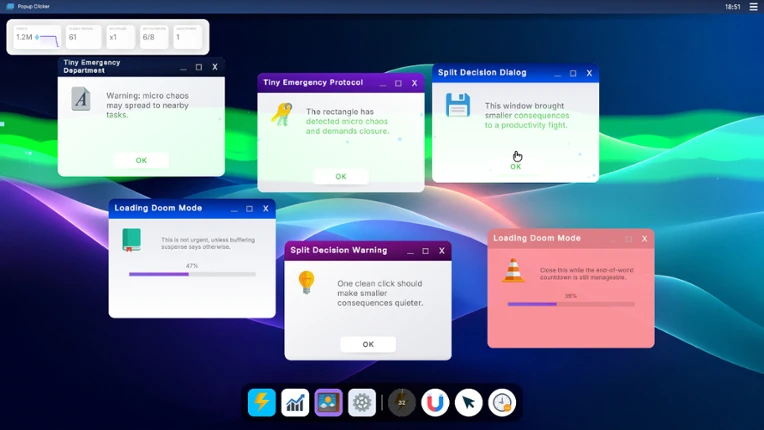This screenshot has height=430, width=764.
Task: Click the floppy disk icon in Split Decision Dialog
Action: tap(458, 105)
